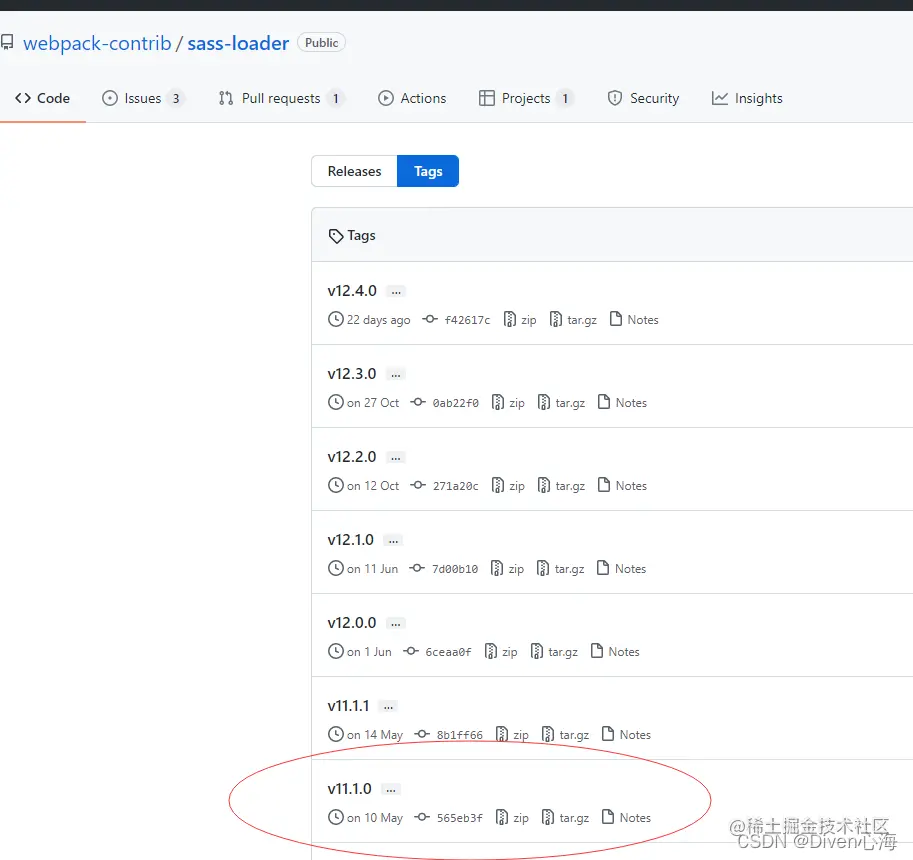The image size is (913, 860).
Task: Expand the ellipsis next to v12.0.0
Action: click(x=396, y=624)
